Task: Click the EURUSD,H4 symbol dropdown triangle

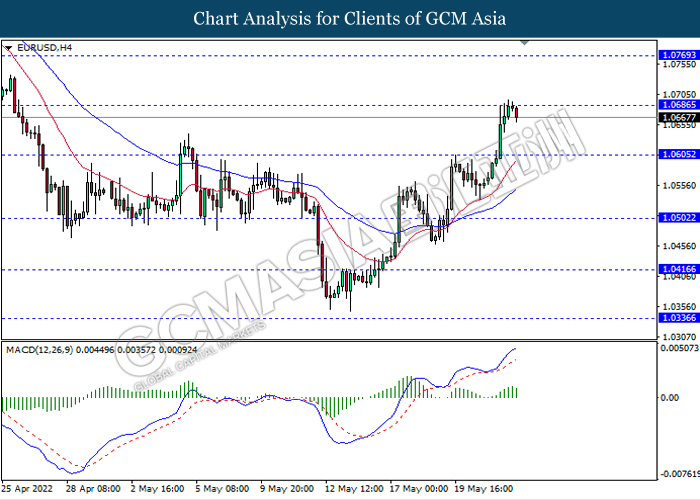Action: point(8,48)
